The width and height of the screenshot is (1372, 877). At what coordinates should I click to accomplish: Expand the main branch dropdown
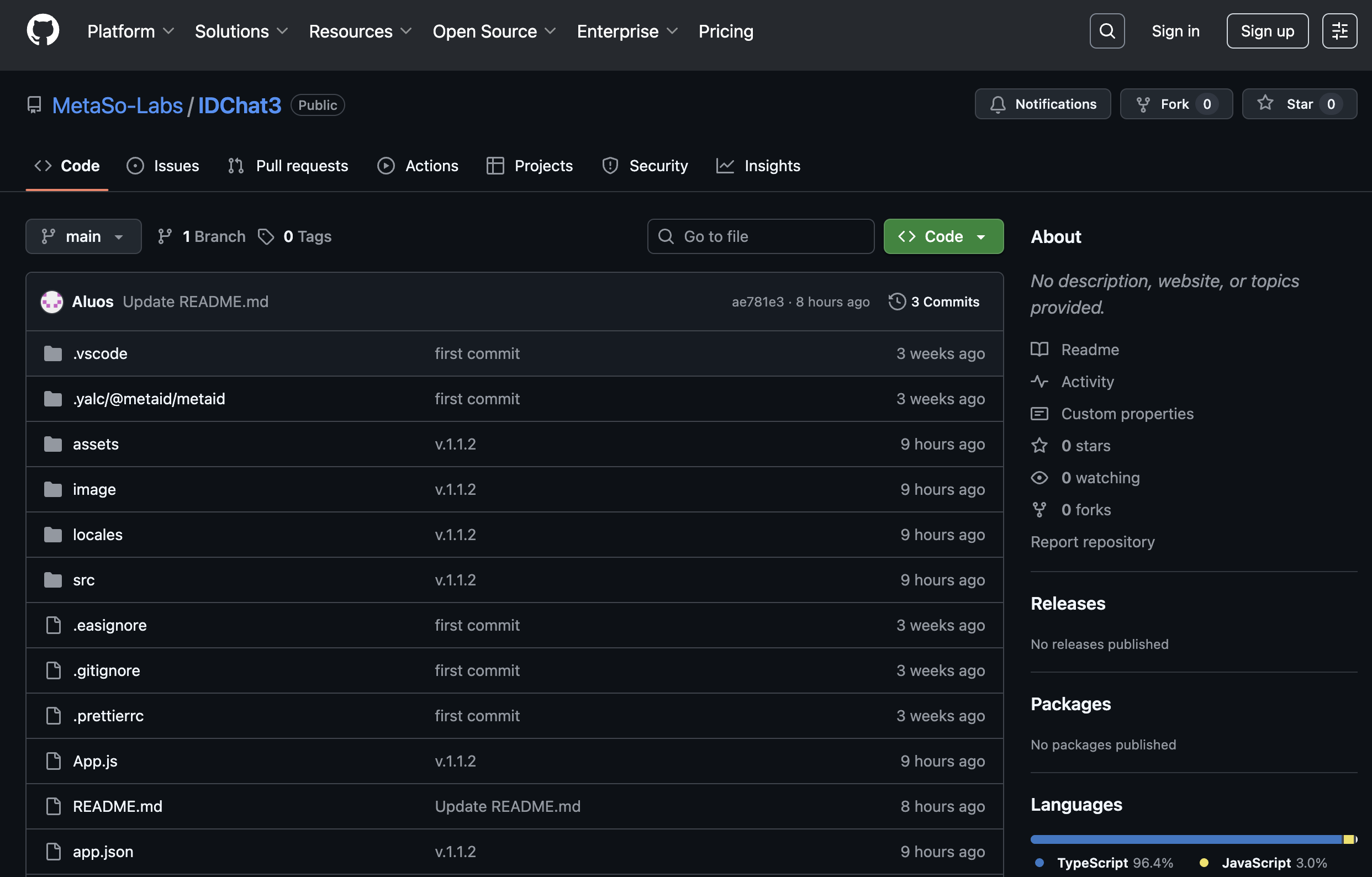click(83, 236)
